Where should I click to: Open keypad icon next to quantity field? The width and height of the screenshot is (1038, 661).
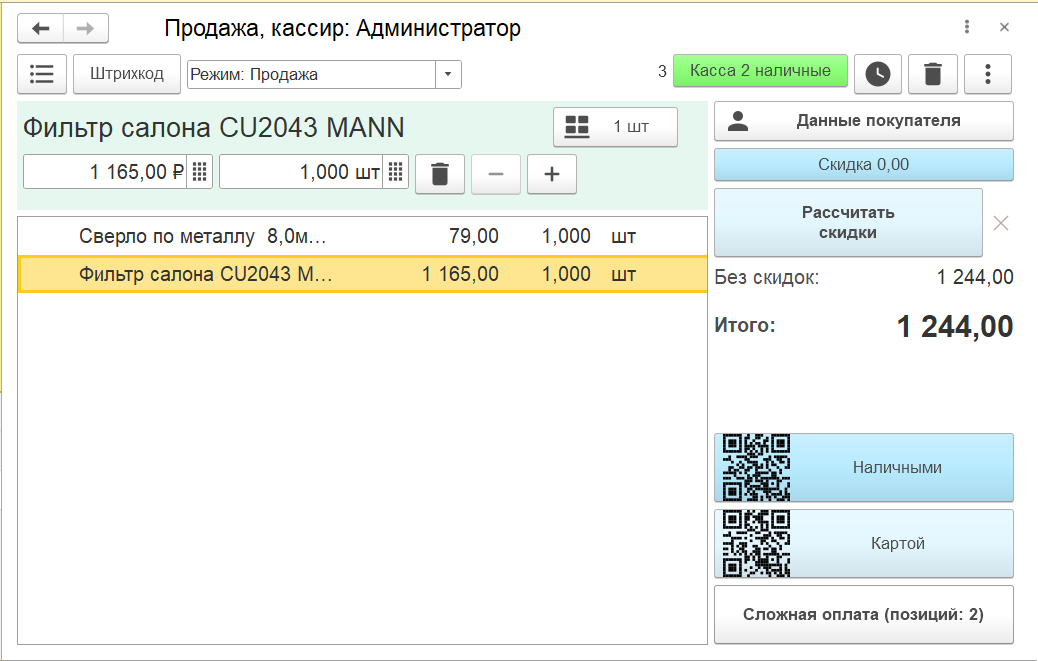[x=395, y=172]
